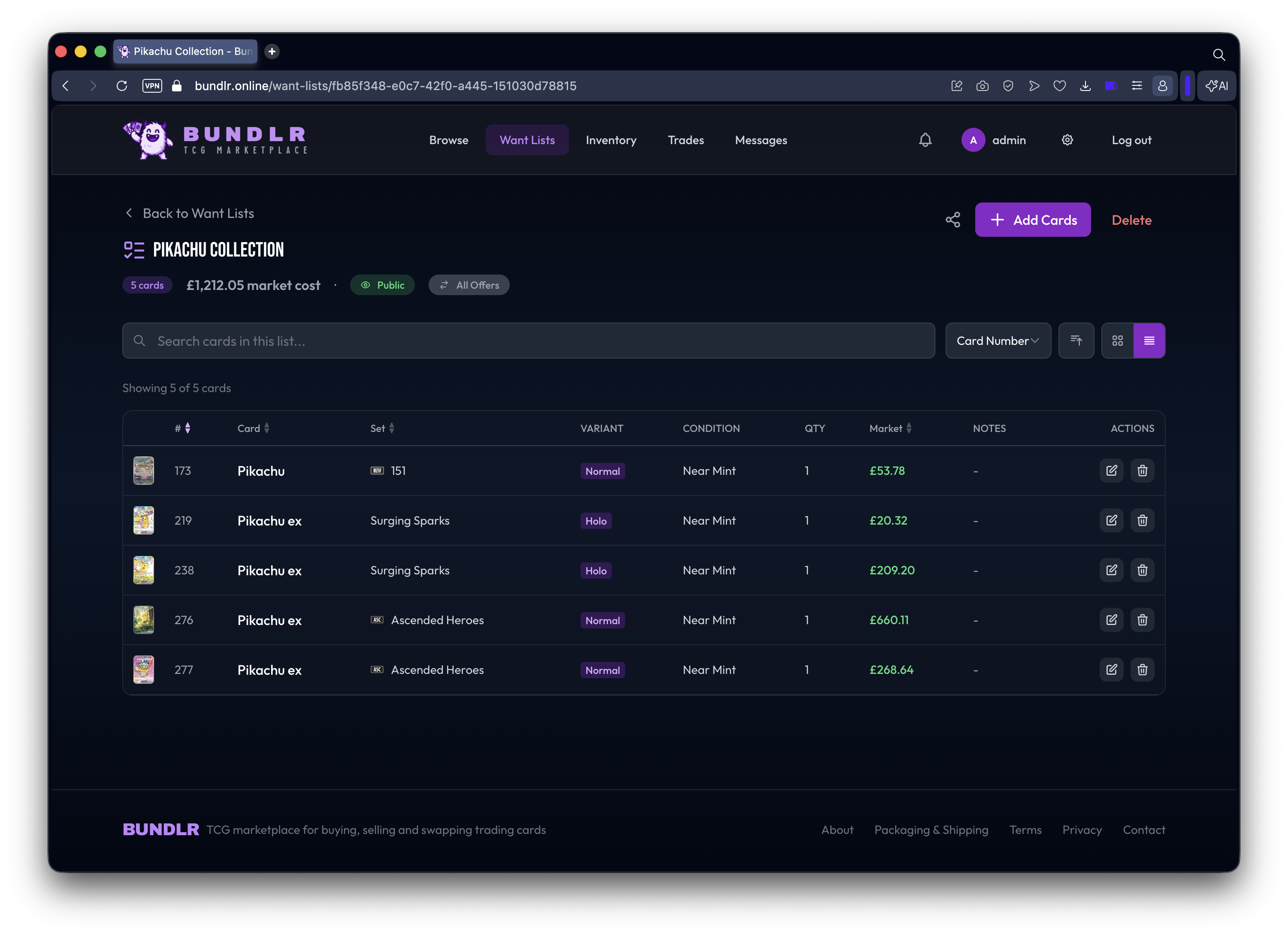Open the Pikachu ex 238 card thumbnail
The height and width of the screenshot is (936, 1288).
[x=144, y=570]
